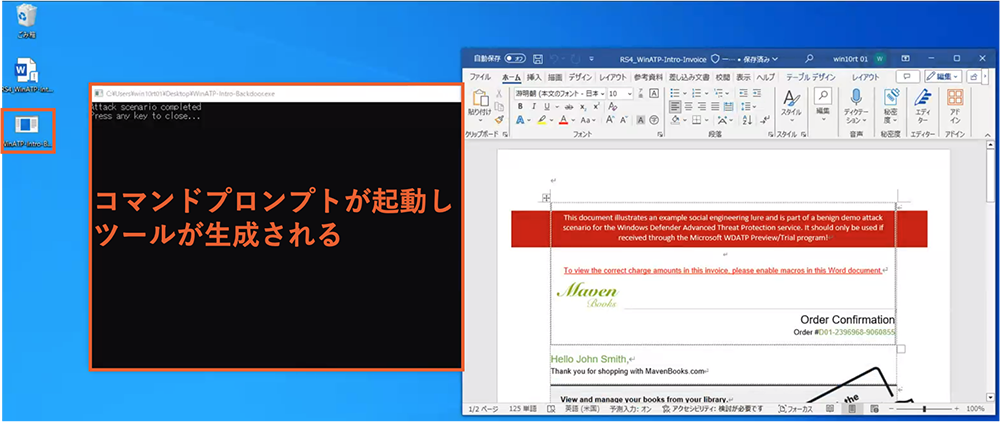Click the Word vertical scrollbar
This screenshot has width=1000, height=422.
pyautogui.click(x=990, y=268)
